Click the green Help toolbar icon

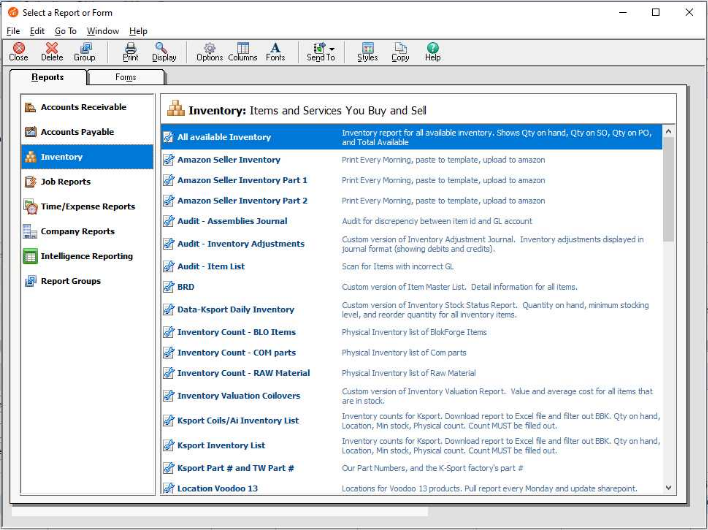433,51
